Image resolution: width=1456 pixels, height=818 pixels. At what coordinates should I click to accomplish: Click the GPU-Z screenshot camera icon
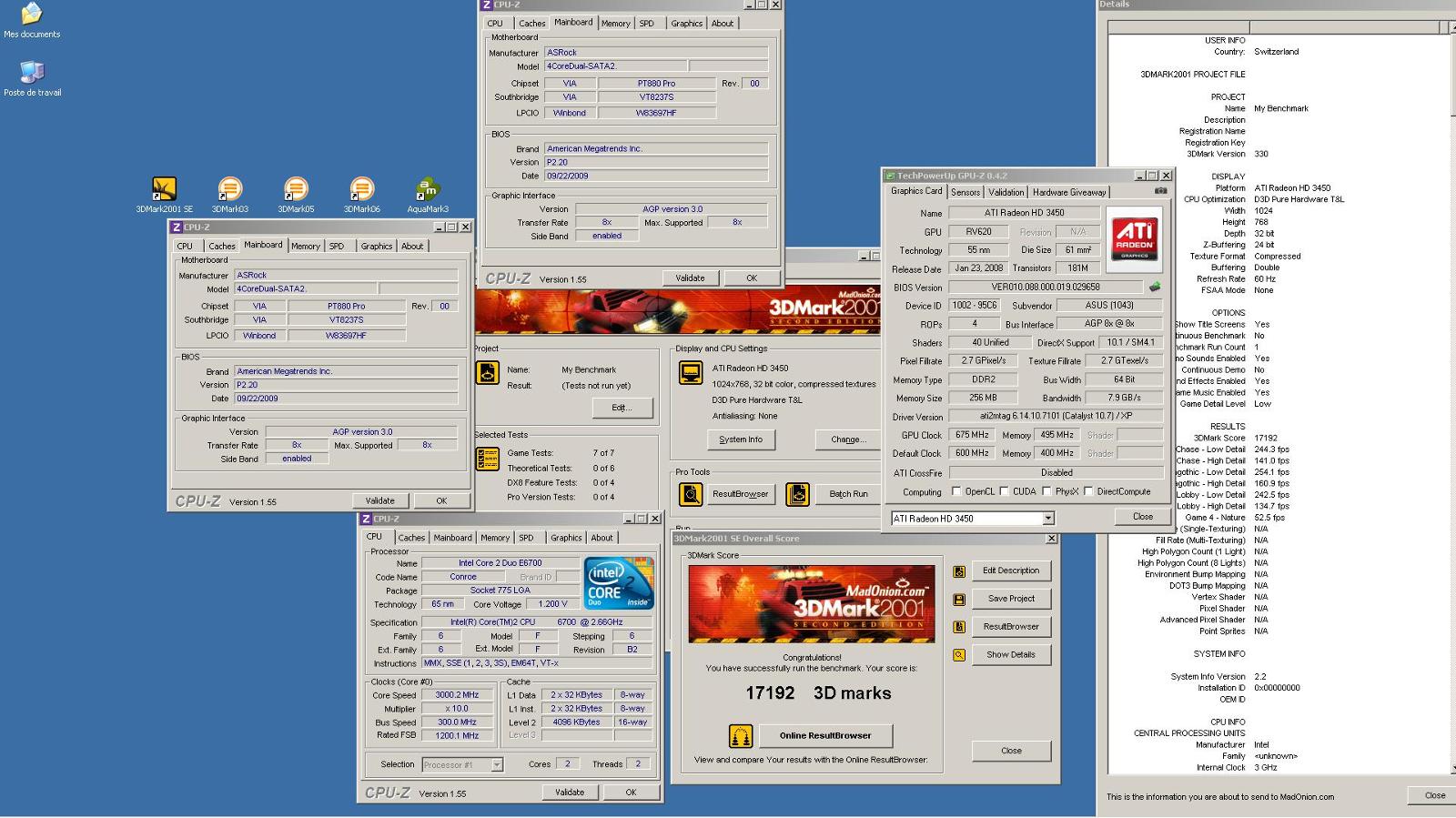tap(1160, 191)
